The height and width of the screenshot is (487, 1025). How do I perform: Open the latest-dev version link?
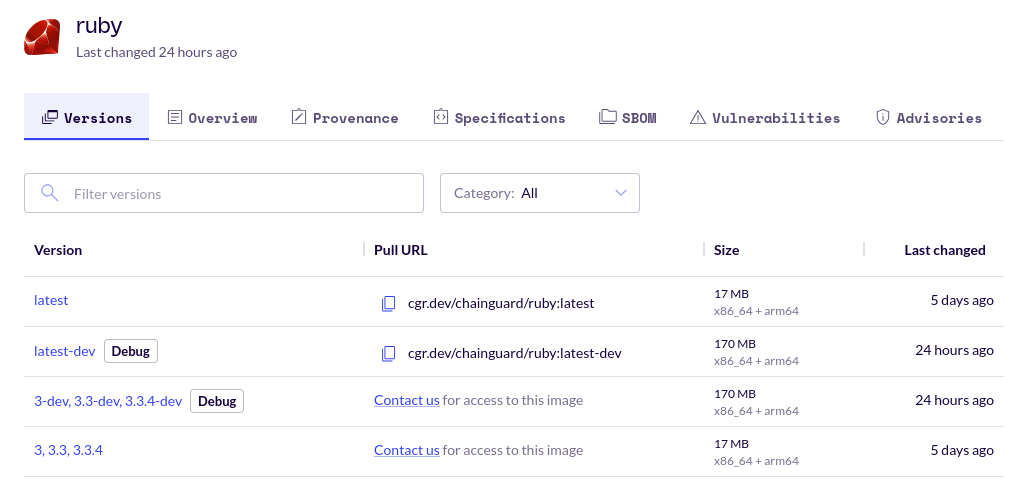65,351
